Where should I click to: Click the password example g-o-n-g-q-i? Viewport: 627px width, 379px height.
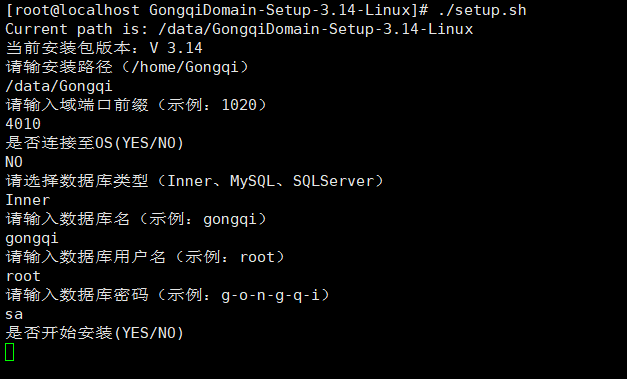(271, 295)
